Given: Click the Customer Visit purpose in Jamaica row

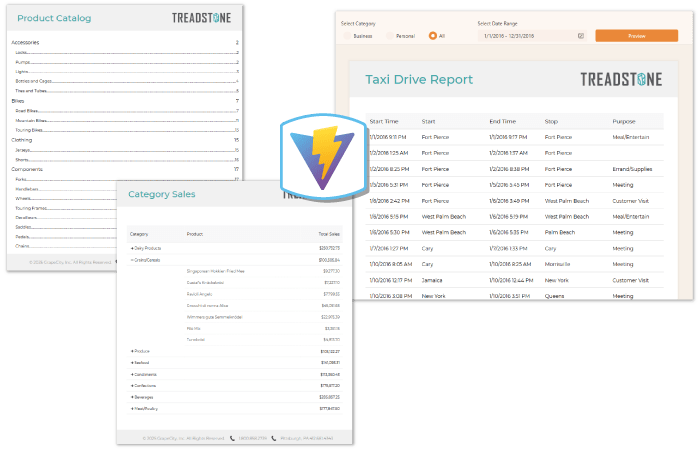Looking at the screenshot, I should coord(630,280).
